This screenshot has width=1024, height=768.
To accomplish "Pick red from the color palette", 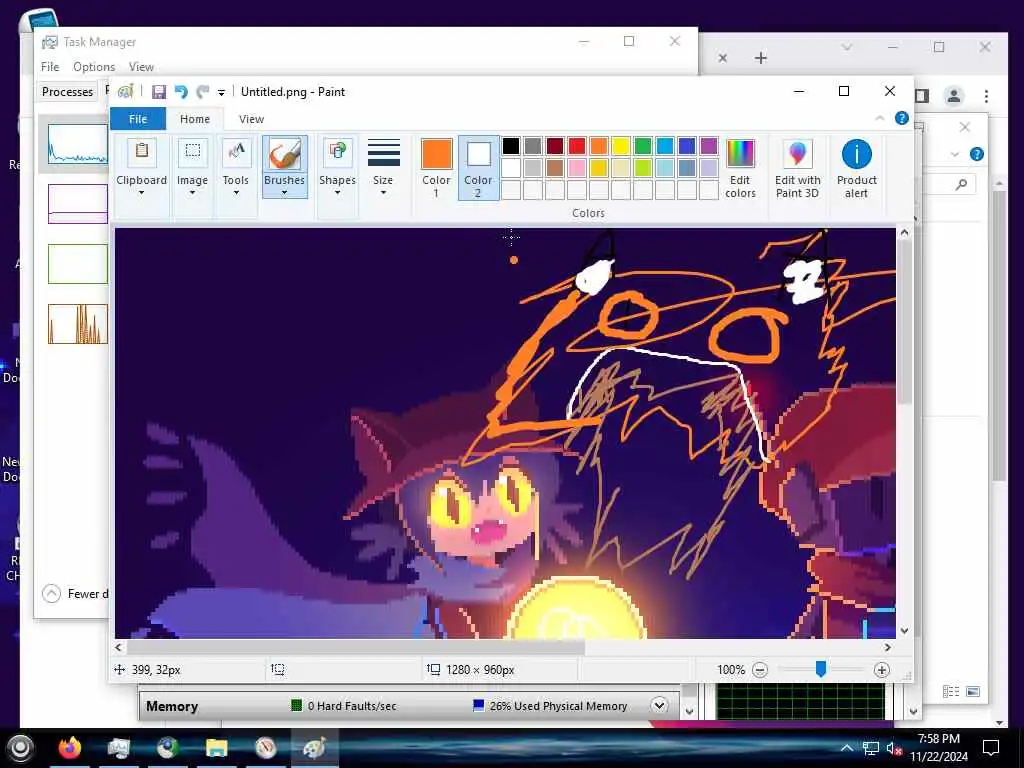I will 577,146.
